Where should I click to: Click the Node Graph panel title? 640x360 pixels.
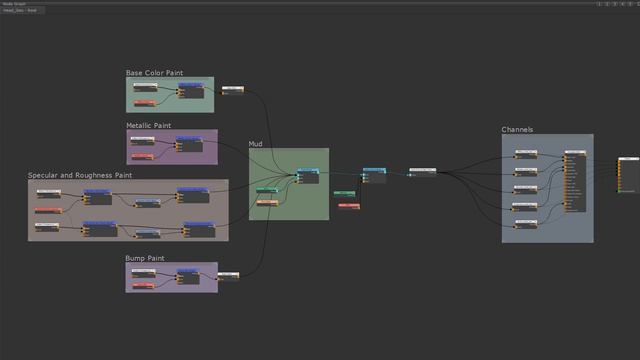click(x=14, y=3)
